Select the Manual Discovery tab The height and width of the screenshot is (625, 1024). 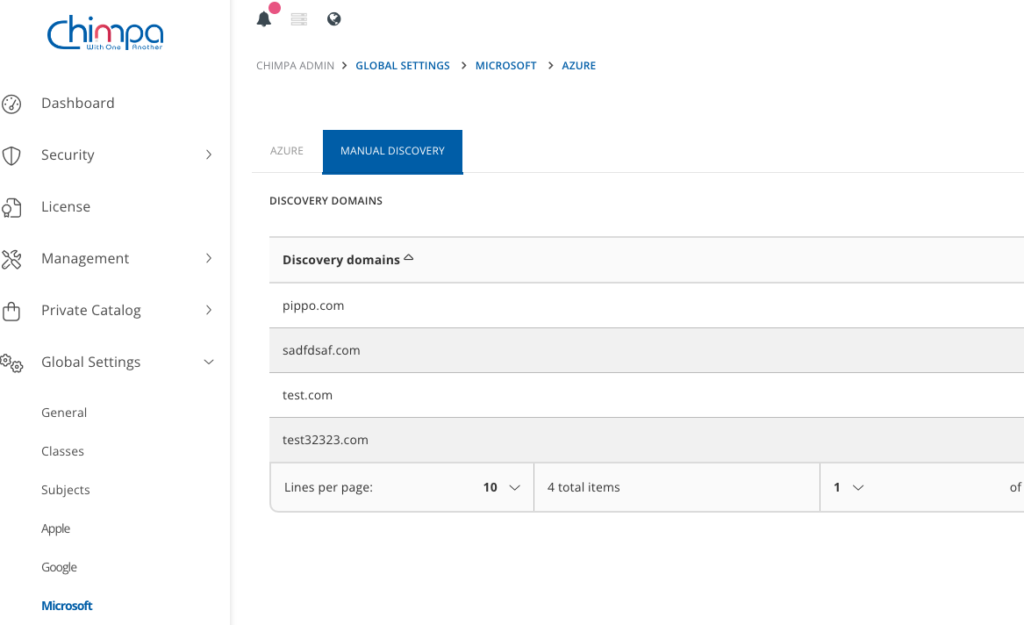tap(392, 152)
